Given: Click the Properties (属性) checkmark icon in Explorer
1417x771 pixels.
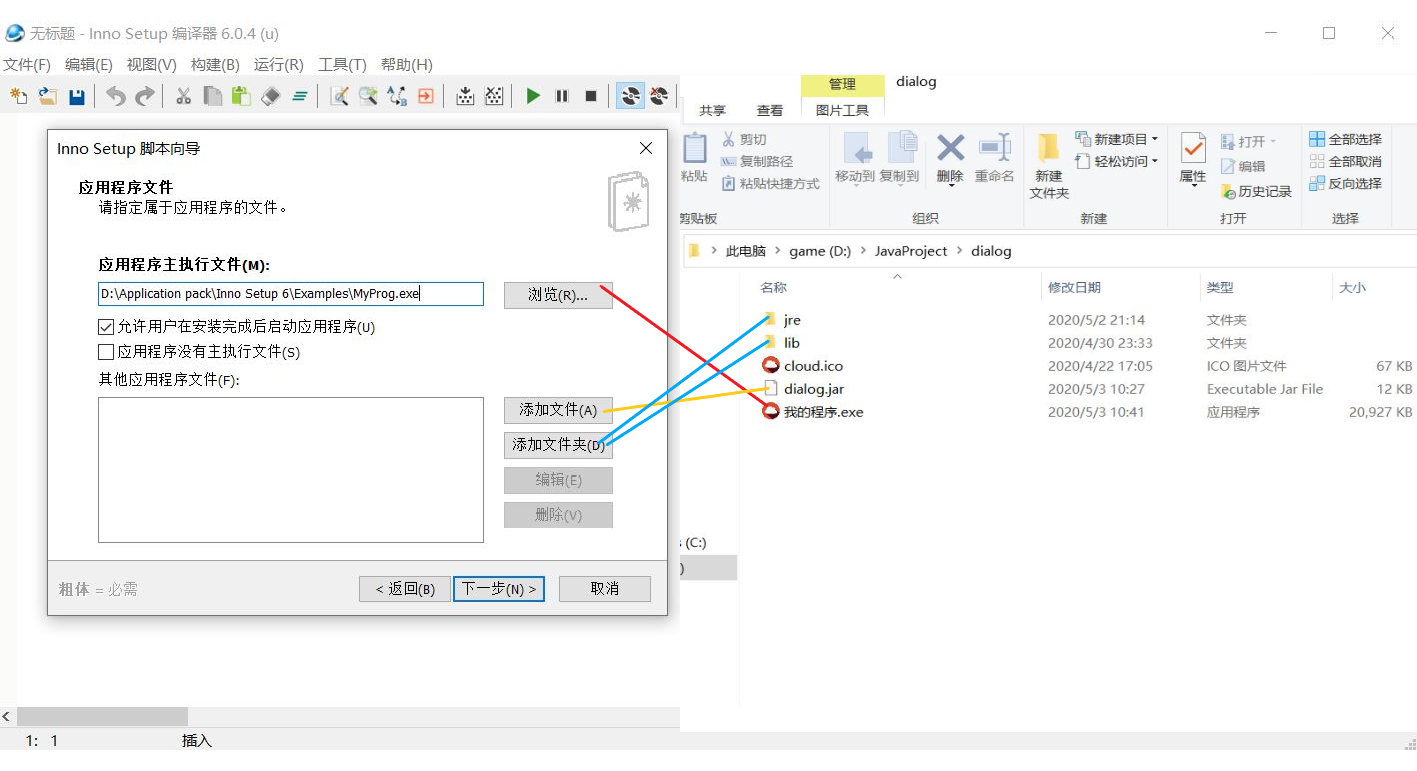Looking at the screenshot, I should 1193,148.
